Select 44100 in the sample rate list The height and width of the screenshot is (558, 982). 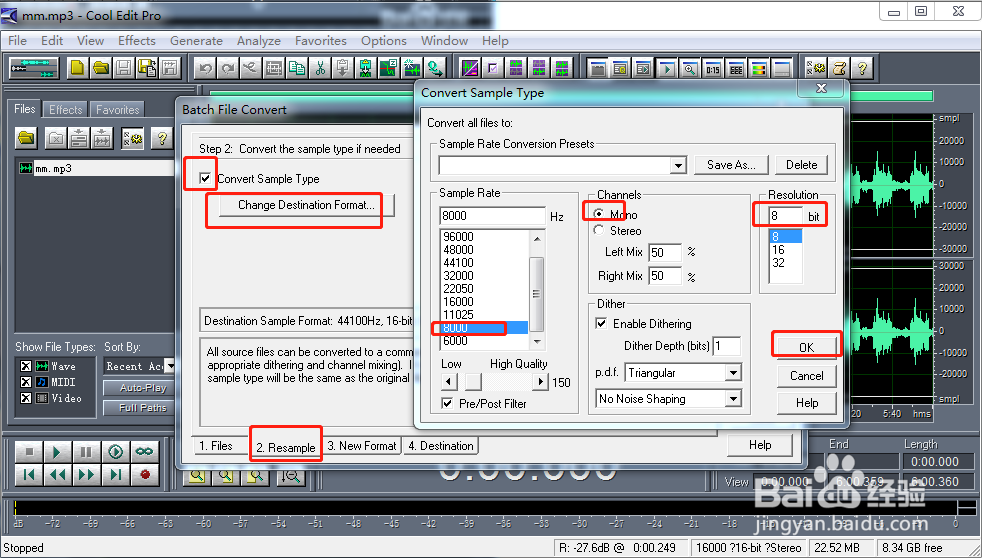(485, 262)
